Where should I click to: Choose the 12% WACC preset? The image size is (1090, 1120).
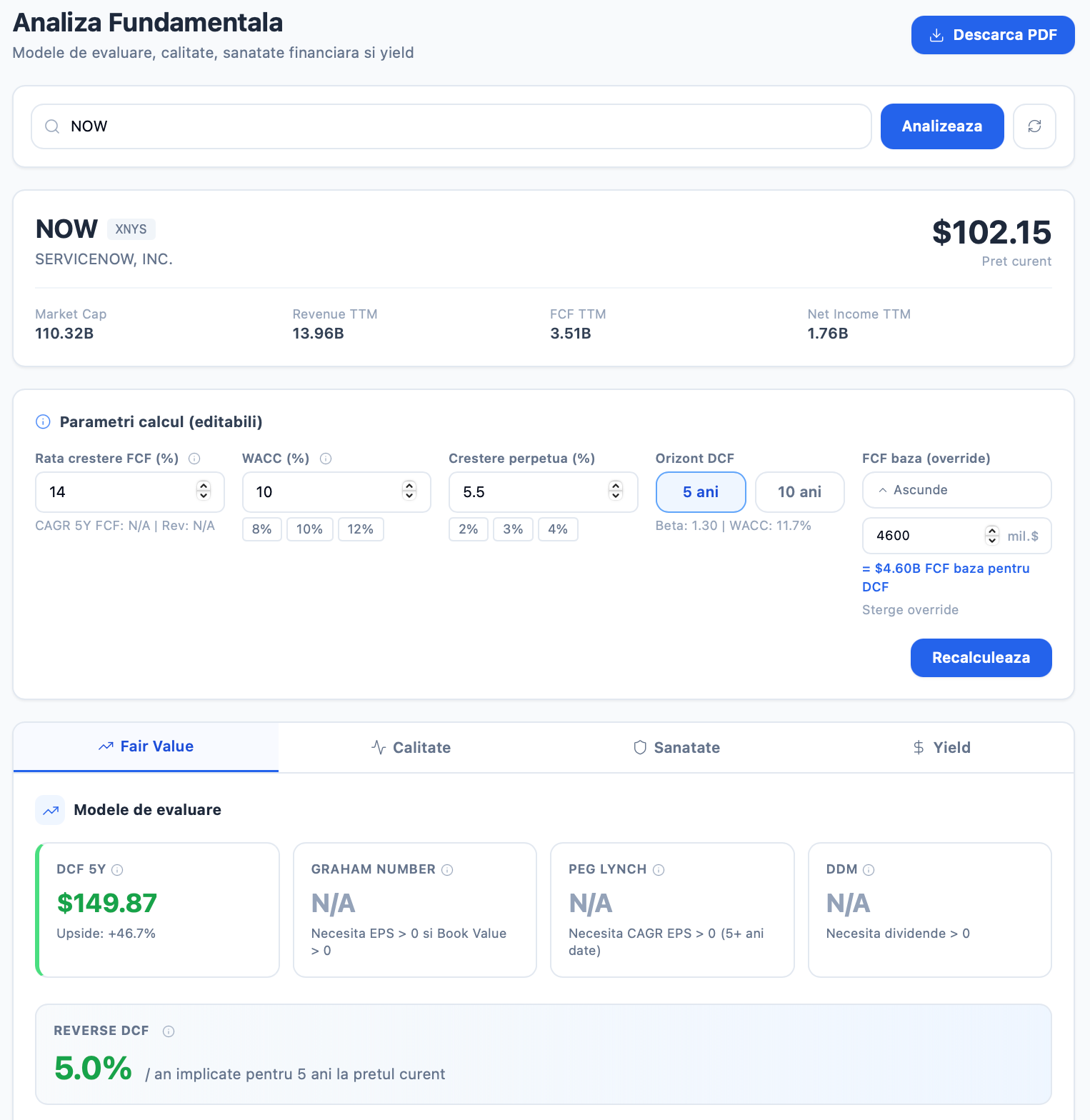(x=361, y=529)
